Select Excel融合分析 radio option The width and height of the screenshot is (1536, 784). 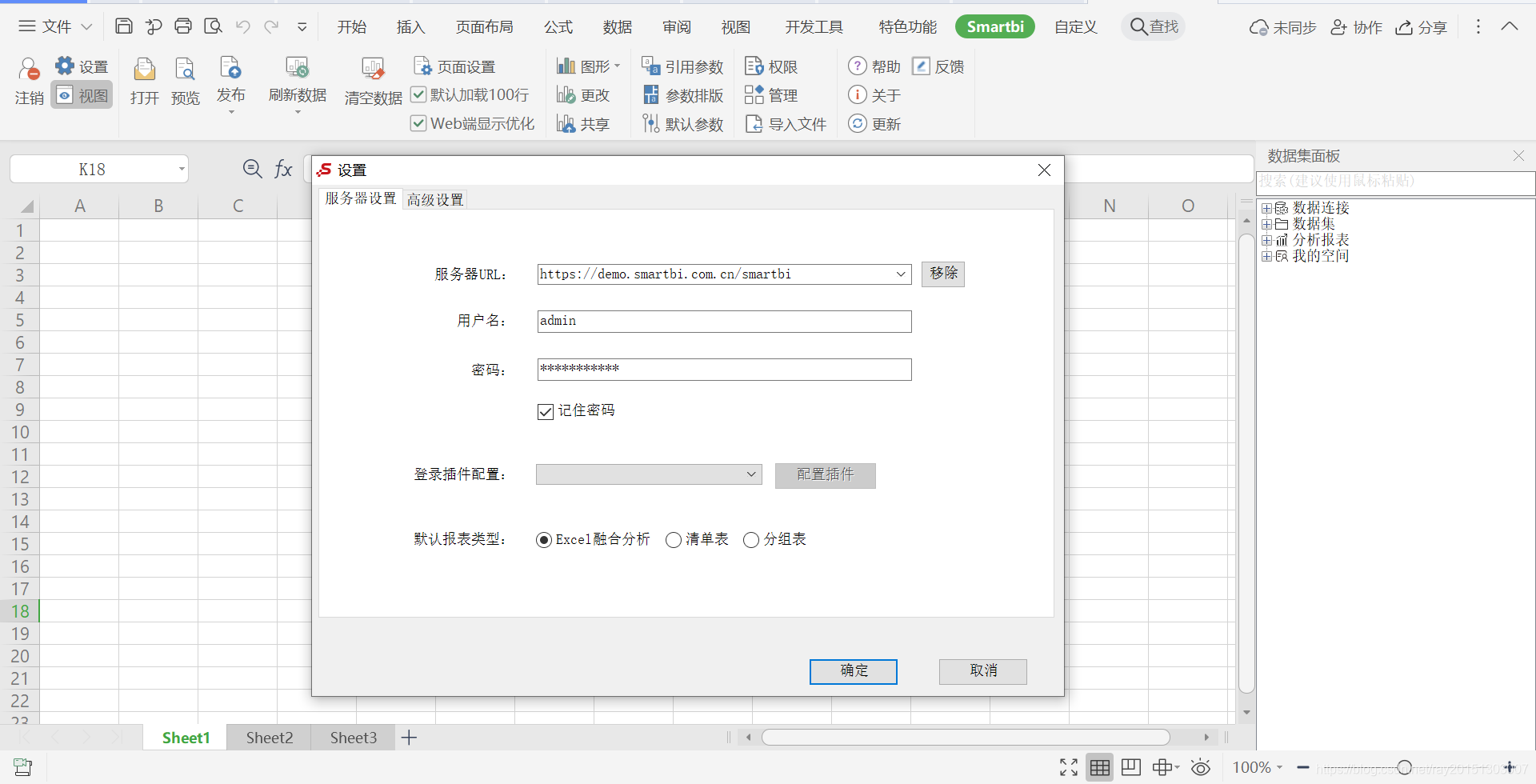(x=544, y=540)
